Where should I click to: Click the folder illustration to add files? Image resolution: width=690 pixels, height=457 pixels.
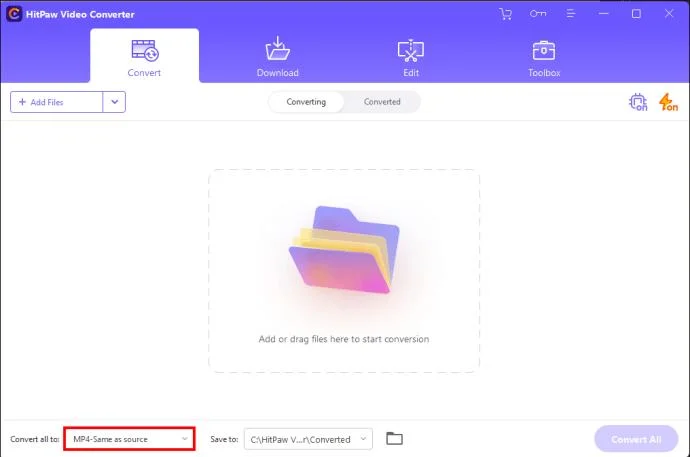point(344,249)
